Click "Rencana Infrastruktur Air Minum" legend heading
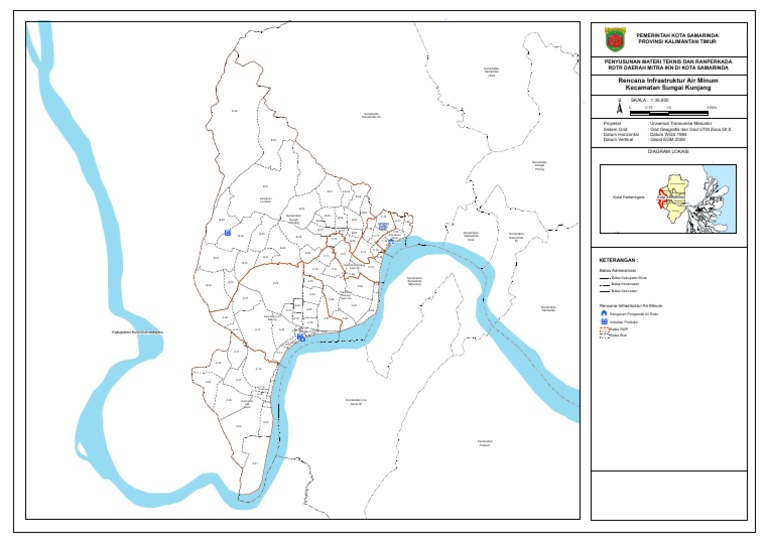This screenshot has height=542, width=768. (630, 305)
